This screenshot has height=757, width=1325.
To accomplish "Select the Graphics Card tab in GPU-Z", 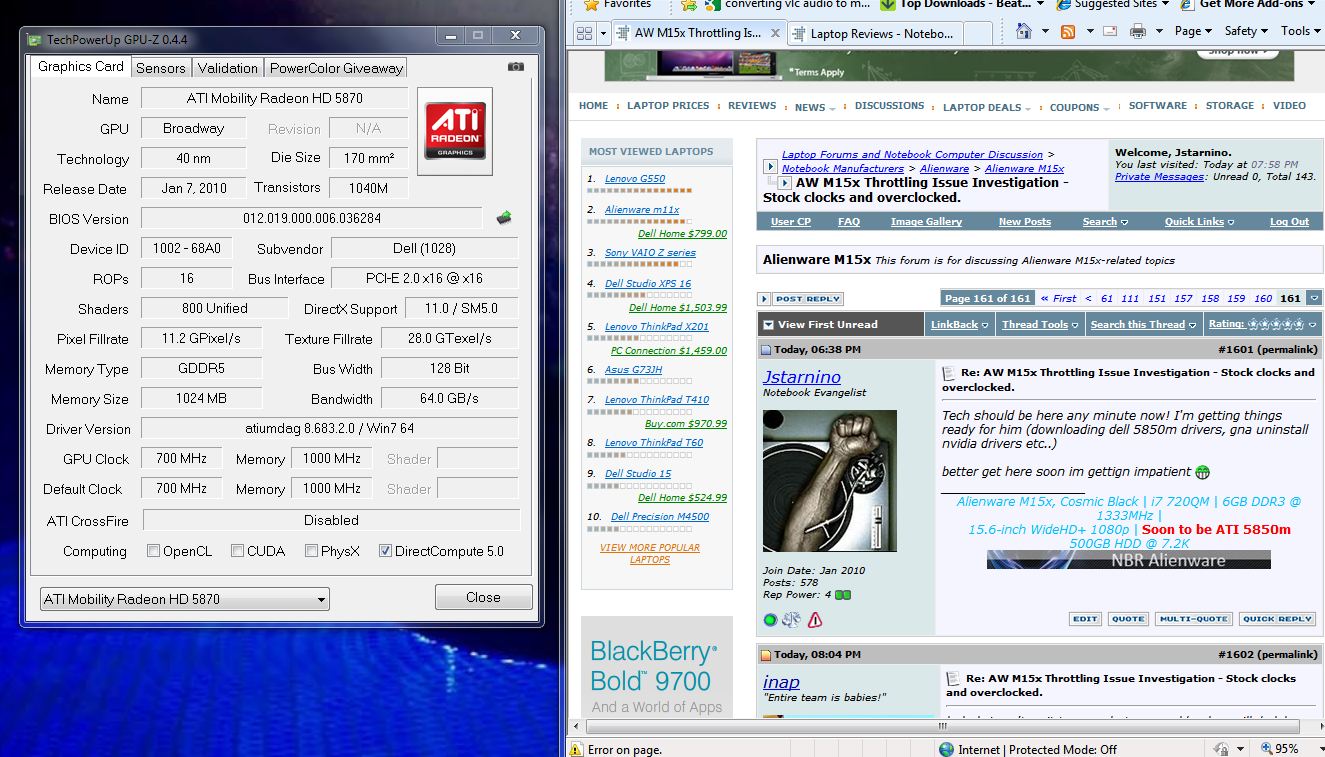I will [81, 66].
